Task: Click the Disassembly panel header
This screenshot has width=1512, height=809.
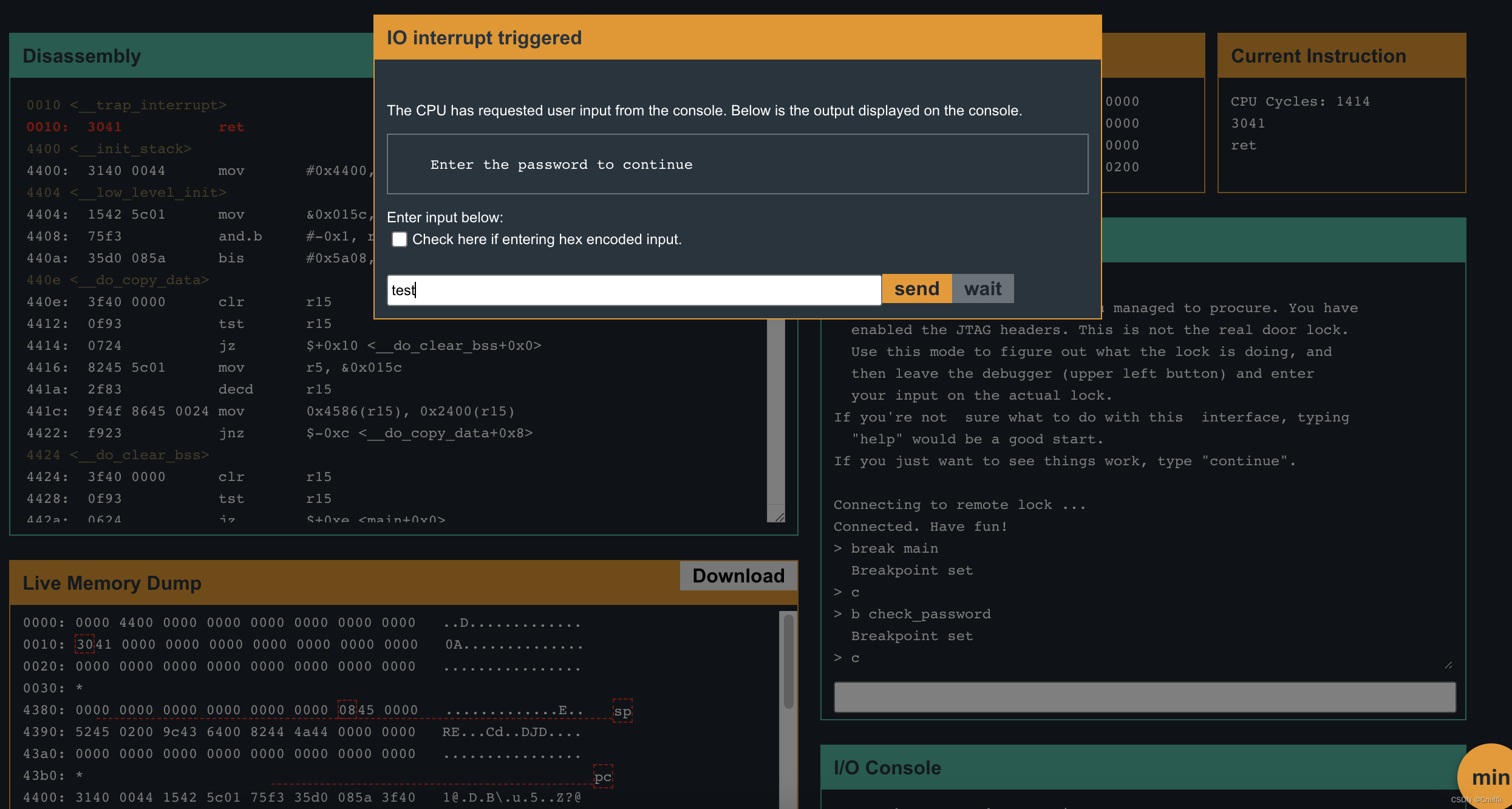Action: click(x=192, y=56)
